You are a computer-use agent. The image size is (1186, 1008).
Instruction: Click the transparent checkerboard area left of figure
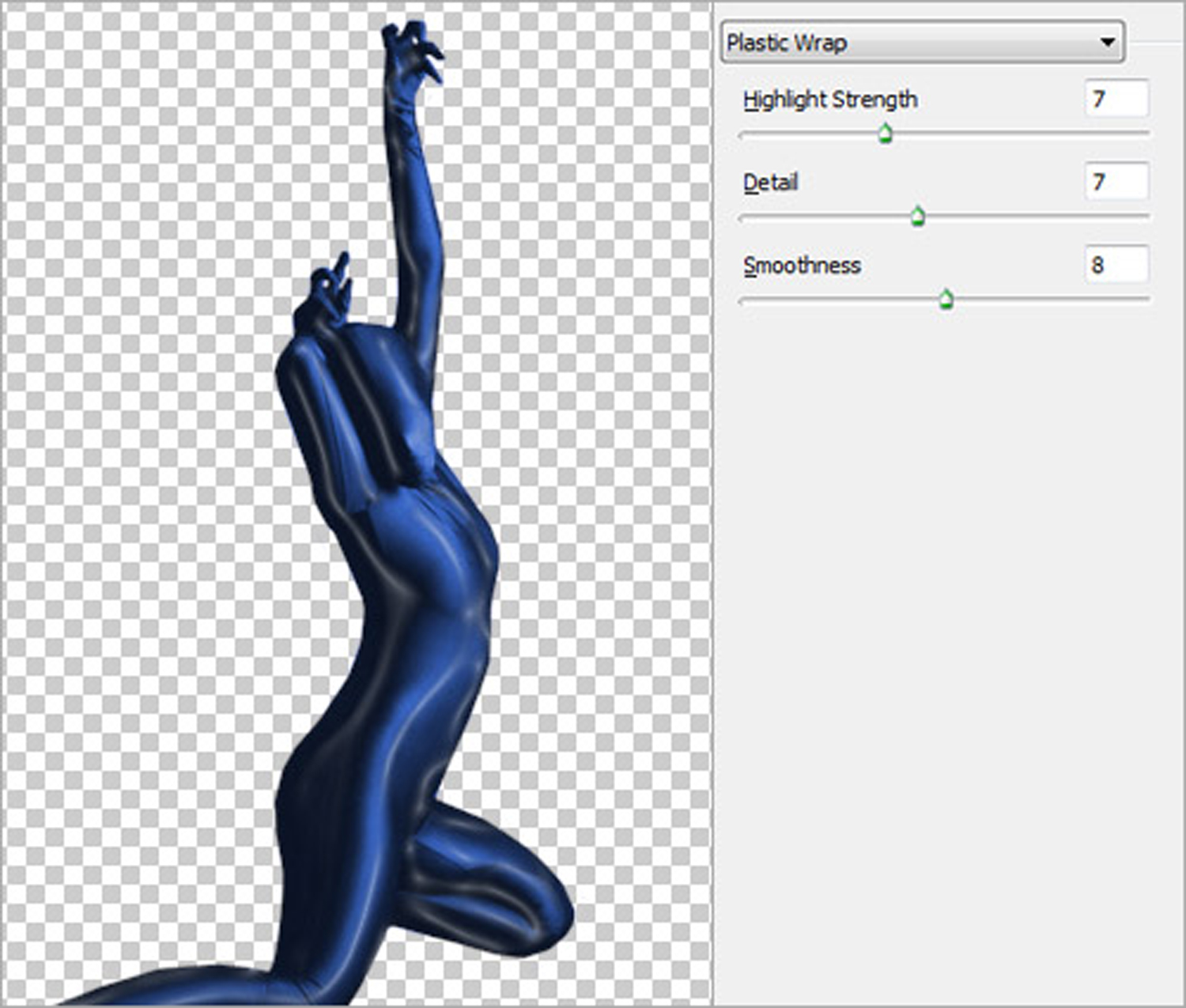pyautogui.click(x=142, y=474)
